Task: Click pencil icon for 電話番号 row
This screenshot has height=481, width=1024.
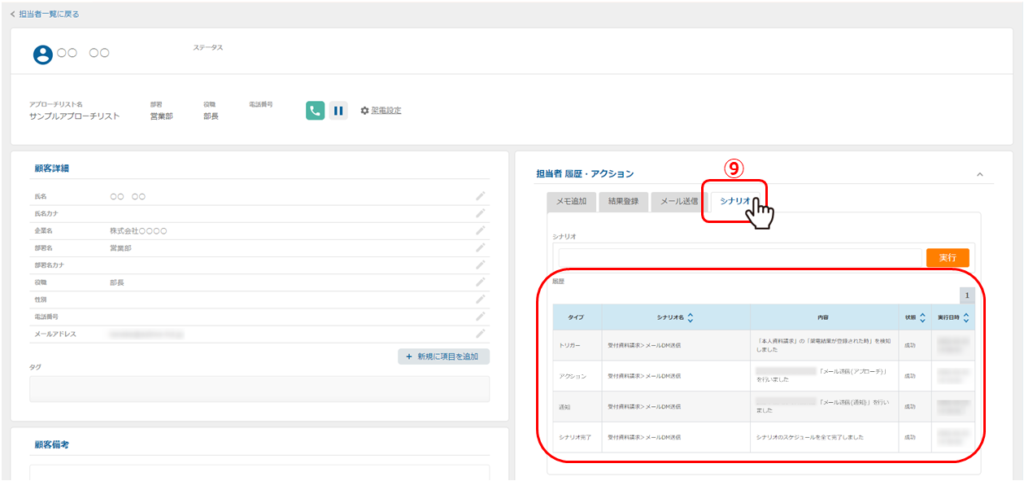Action: tap(481, 316)
